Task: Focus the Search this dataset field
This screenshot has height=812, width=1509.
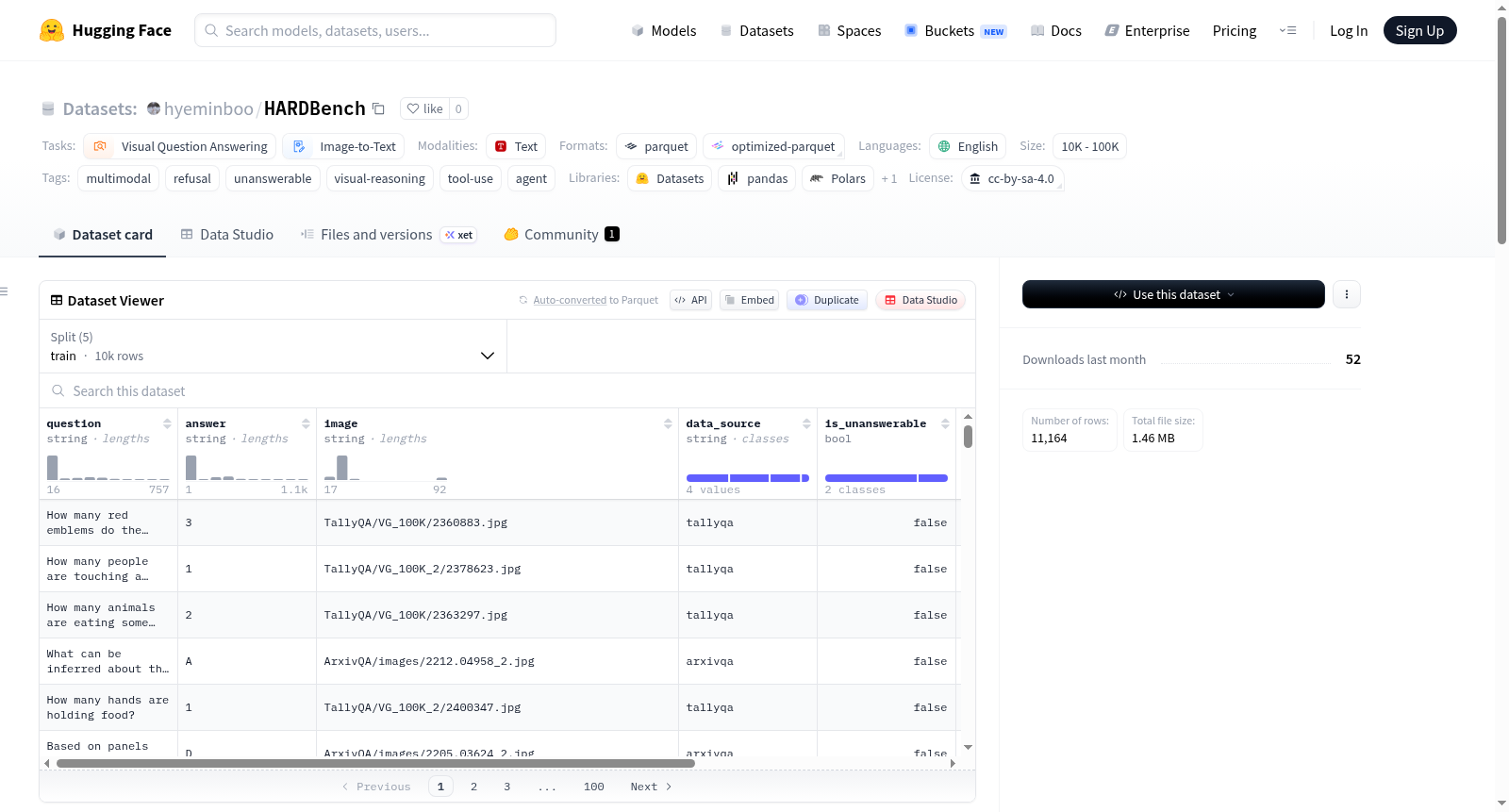Action: click(x=507, y=390)
